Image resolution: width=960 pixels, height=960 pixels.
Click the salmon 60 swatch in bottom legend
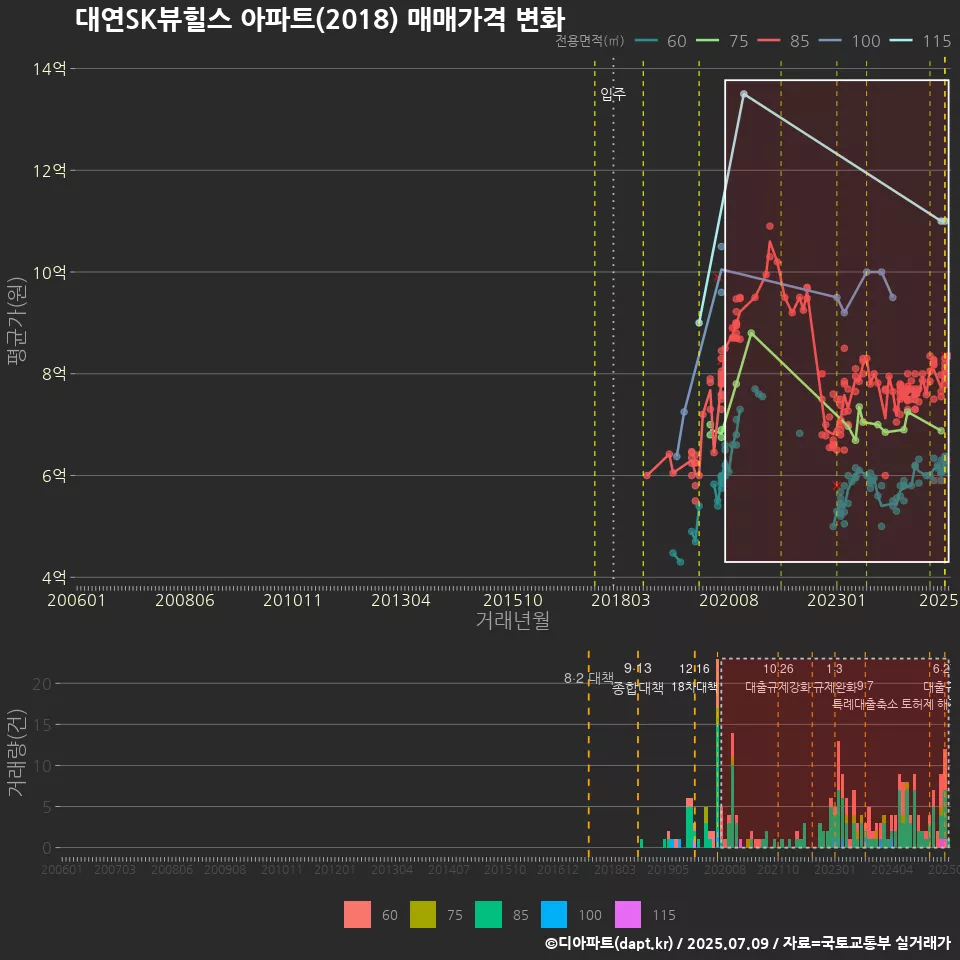(x=357, y=915)
